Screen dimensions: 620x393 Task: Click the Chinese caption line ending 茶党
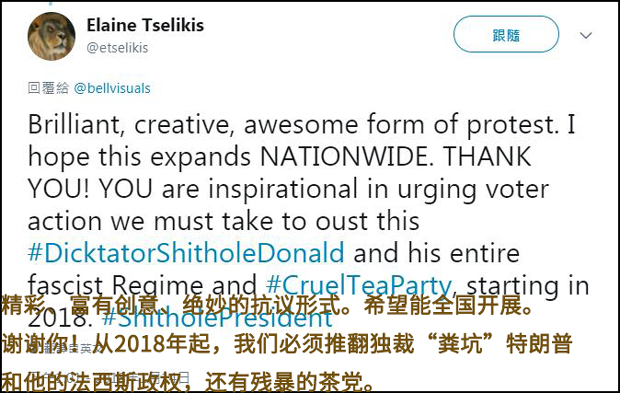188,381
